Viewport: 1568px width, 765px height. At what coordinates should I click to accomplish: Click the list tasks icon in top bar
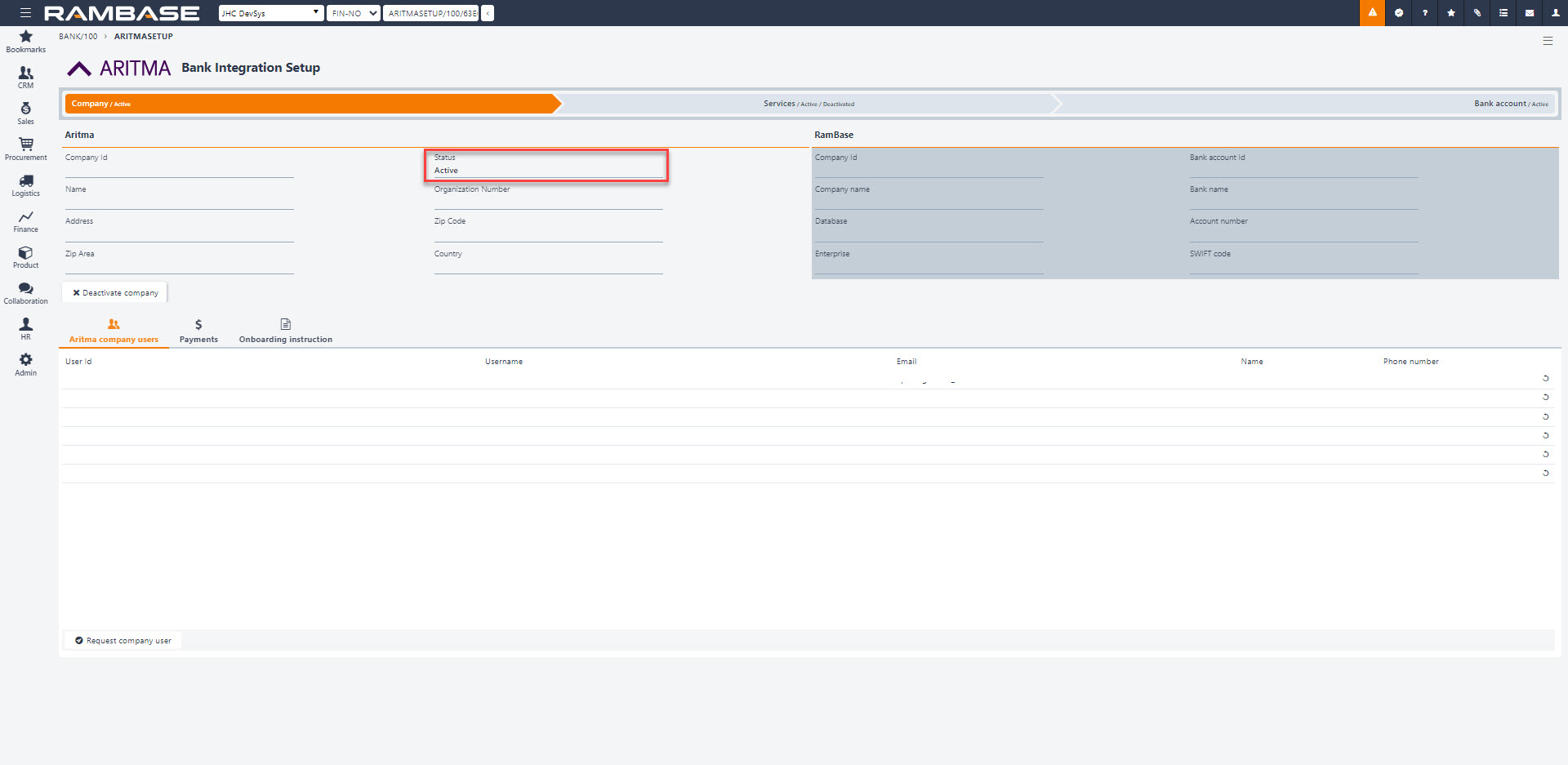point(1503,13)
